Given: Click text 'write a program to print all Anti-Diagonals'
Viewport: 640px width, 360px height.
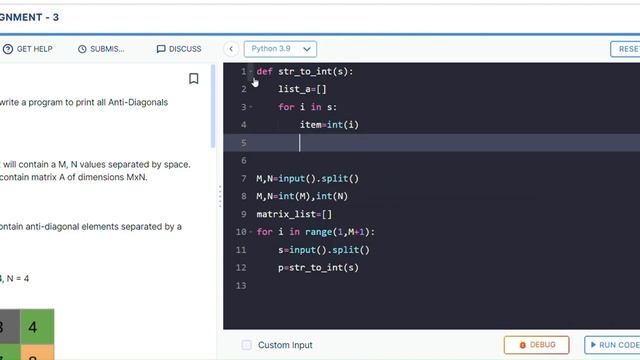Looking at the screenshot, I should point(84,102).
